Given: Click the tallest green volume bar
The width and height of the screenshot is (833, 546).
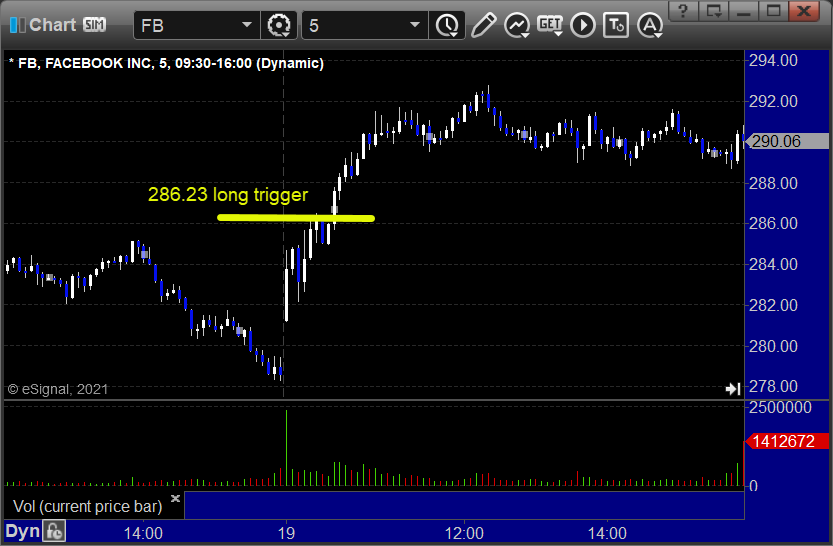Looking at the screenshot, I should point(286,448).
